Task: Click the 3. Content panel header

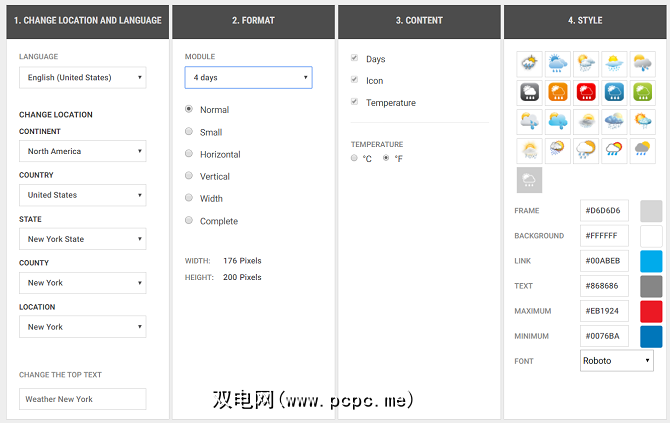Action: [x=419, y=21]
